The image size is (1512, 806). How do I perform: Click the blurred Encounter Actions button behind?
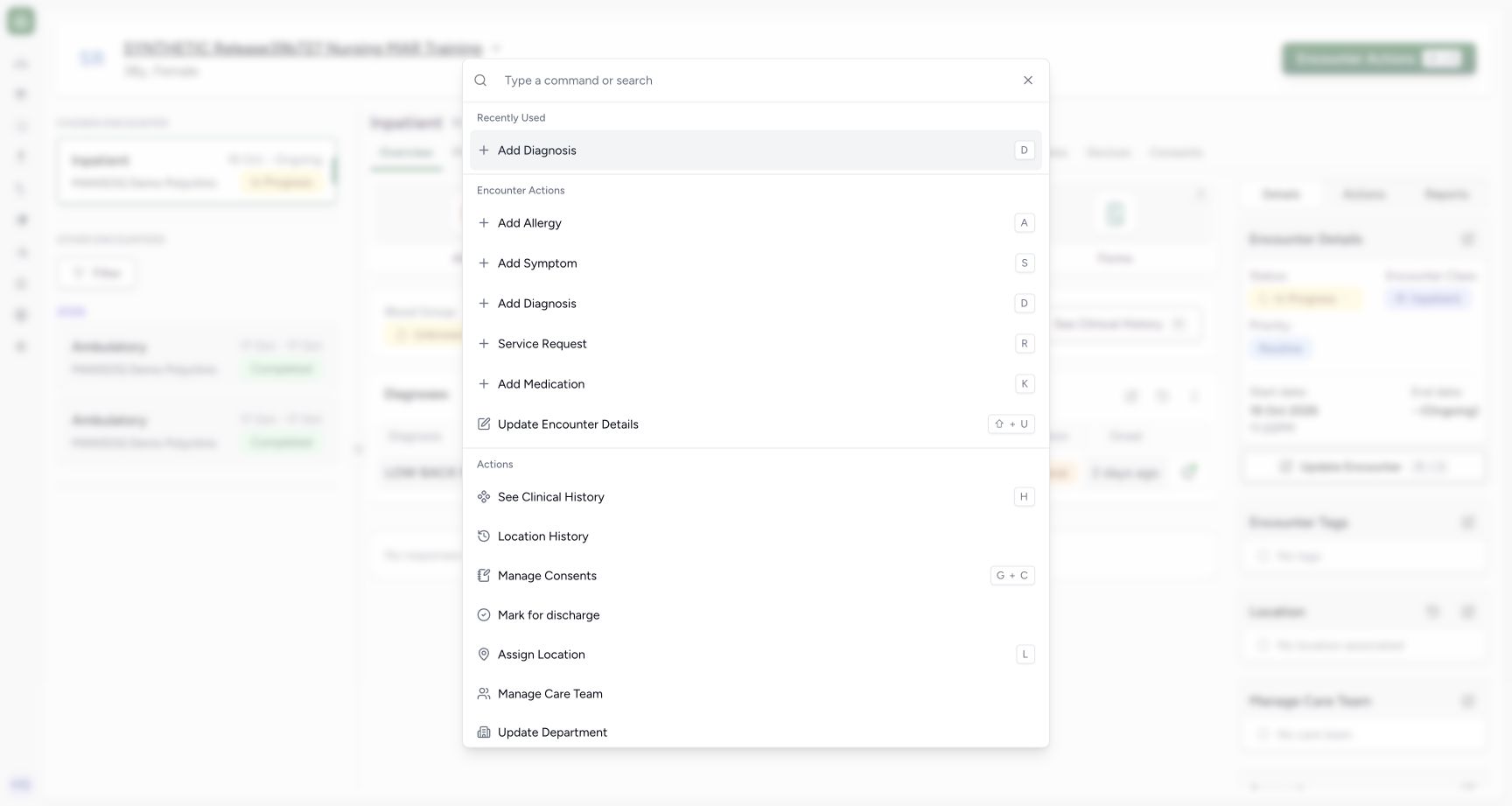pos(1379,60)
